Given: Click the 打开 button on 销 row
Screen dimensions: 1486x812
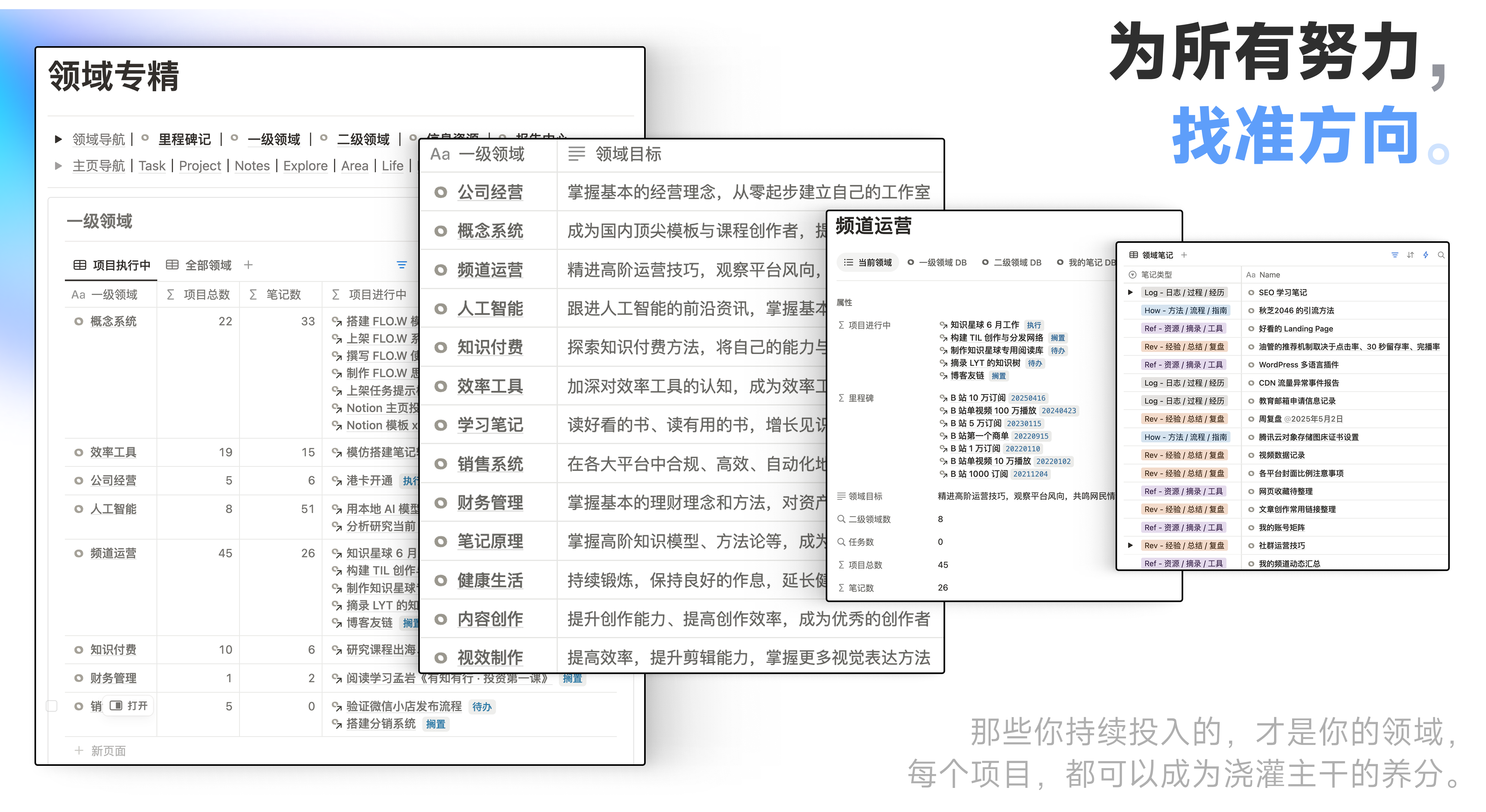Looking at the screenshot, I should [129, 706].
